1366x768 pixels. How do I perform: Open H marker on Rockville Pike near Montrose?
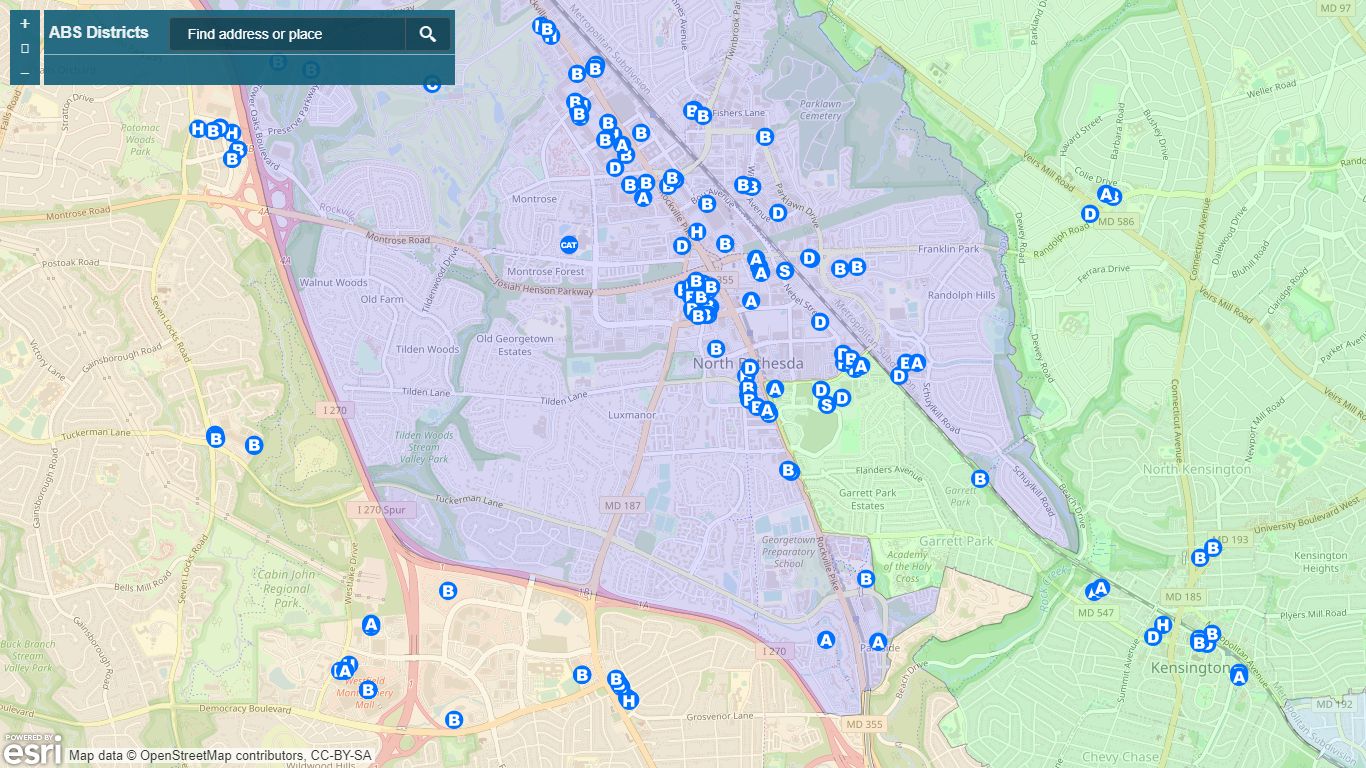pyautogui.click(x=698, y=232)
